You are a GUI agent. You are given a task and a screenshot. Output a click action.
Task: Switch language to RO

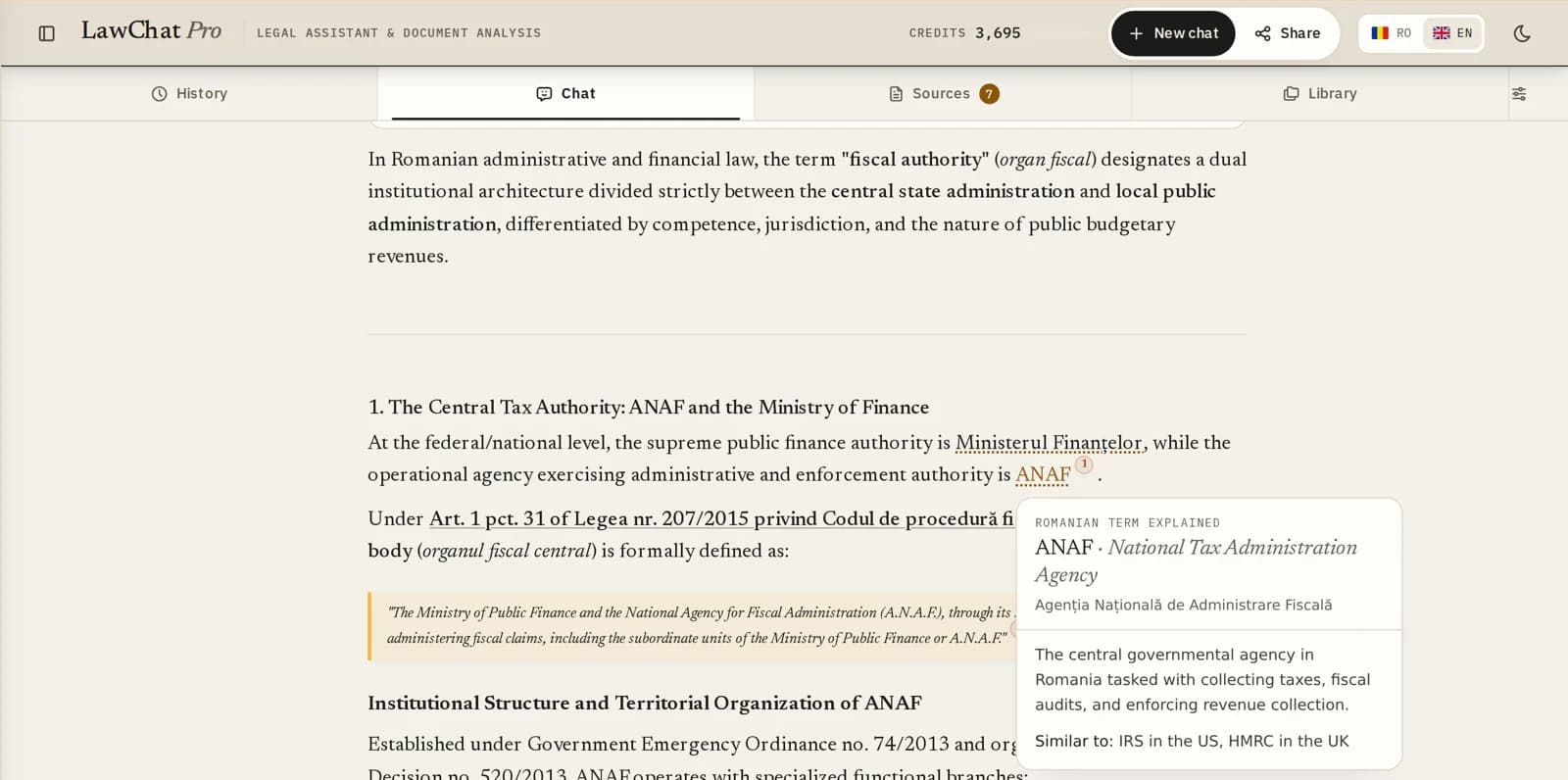click(x=1391, y=33)
